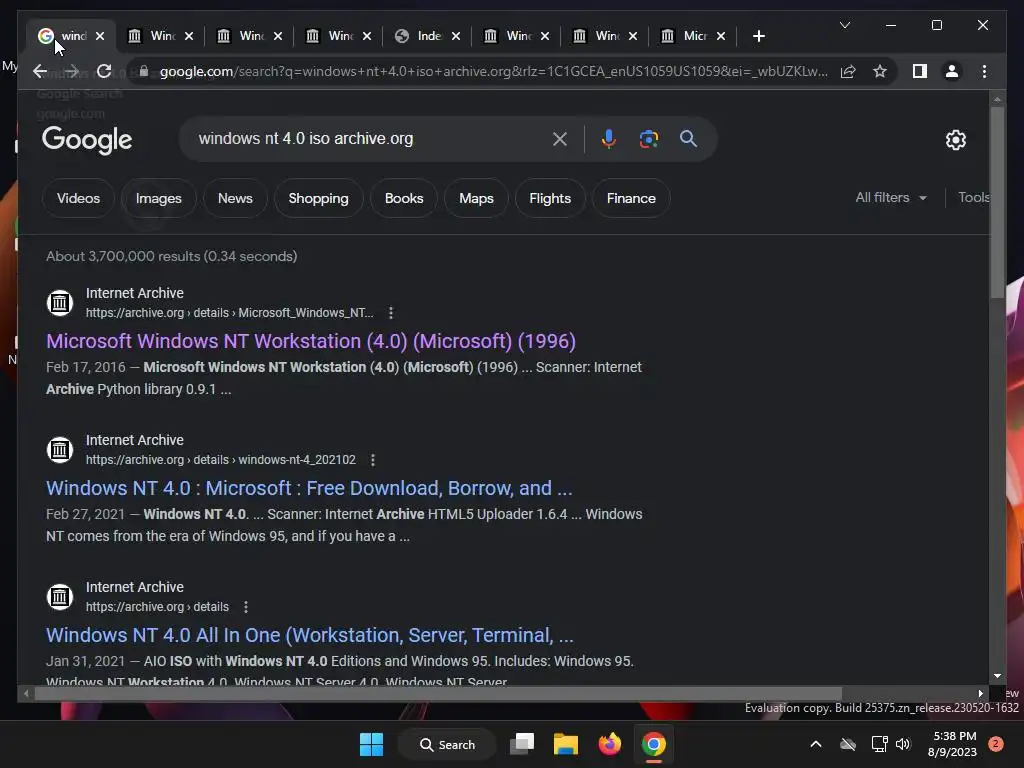1024x768 pixels.
Task: Open Google quick settings gear
Action: (955, 140)
